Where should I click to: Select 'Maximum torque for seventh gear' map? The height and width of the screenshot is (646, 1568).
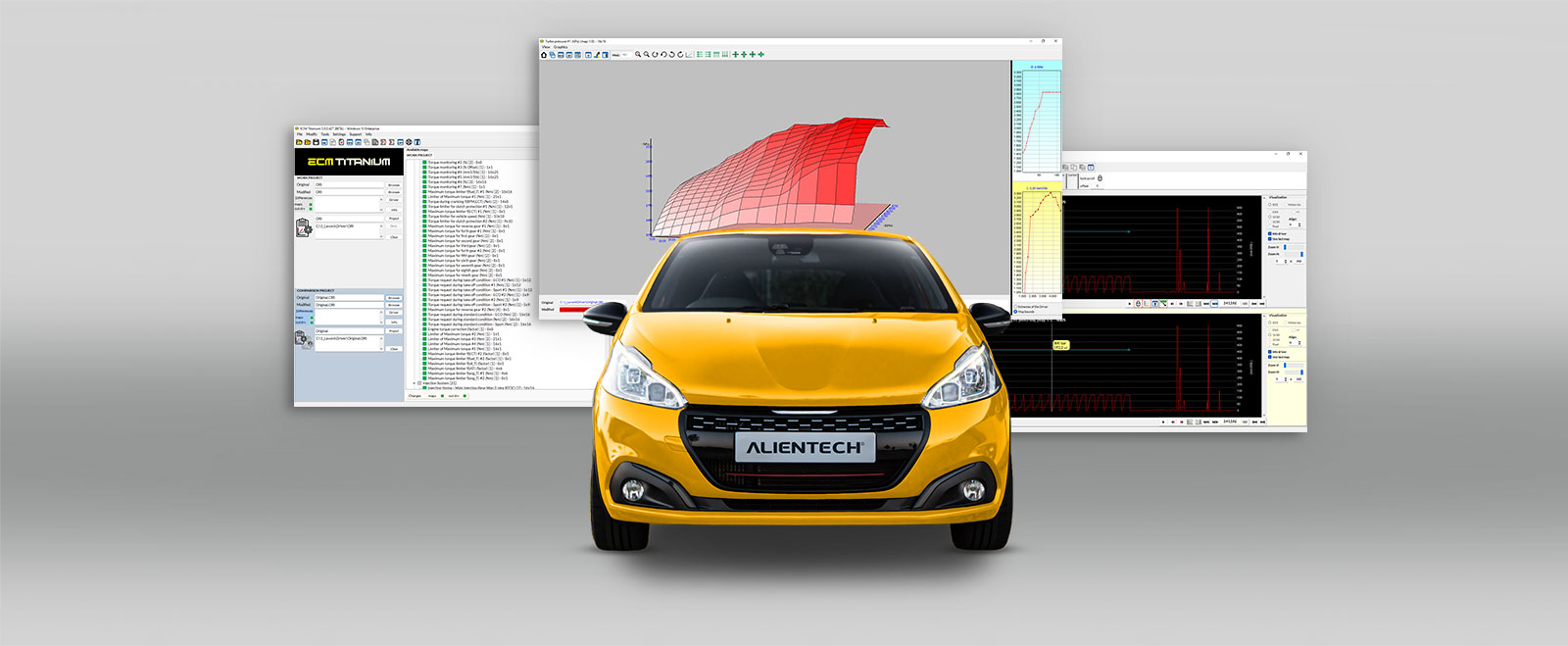coord(465,266)
